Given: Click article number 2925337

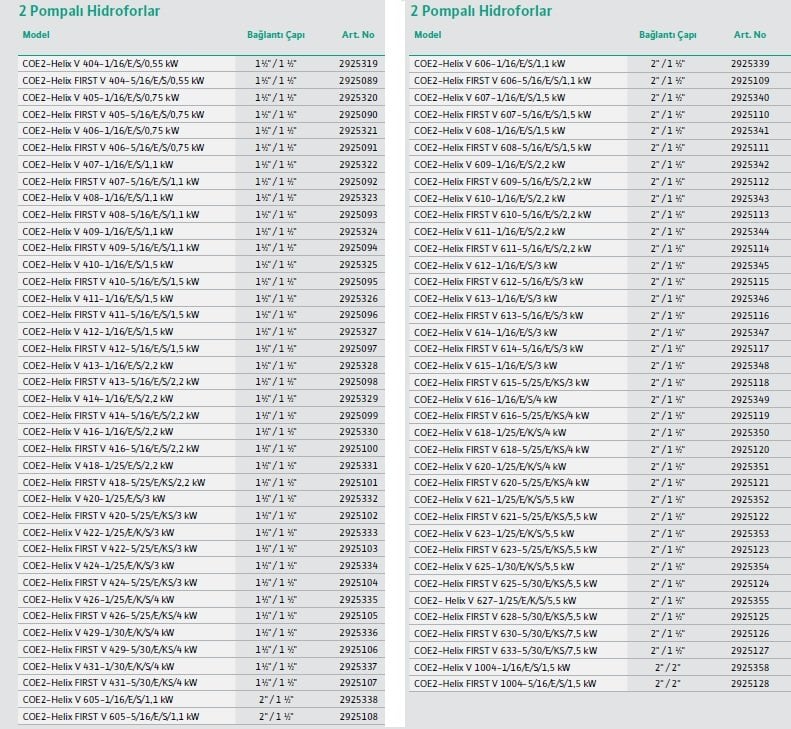Looking at the screenshot, I should [x=358, y=667].
